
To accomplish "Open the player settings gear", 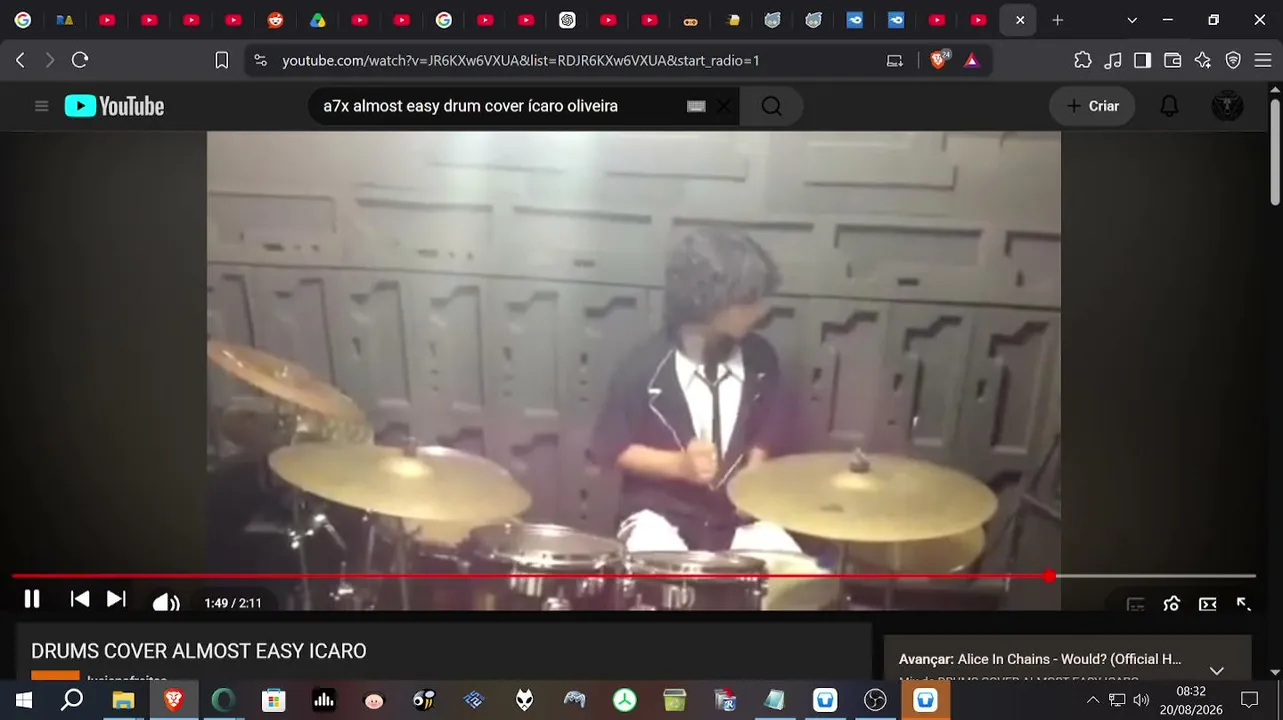I will click(x=1171, y=604).
